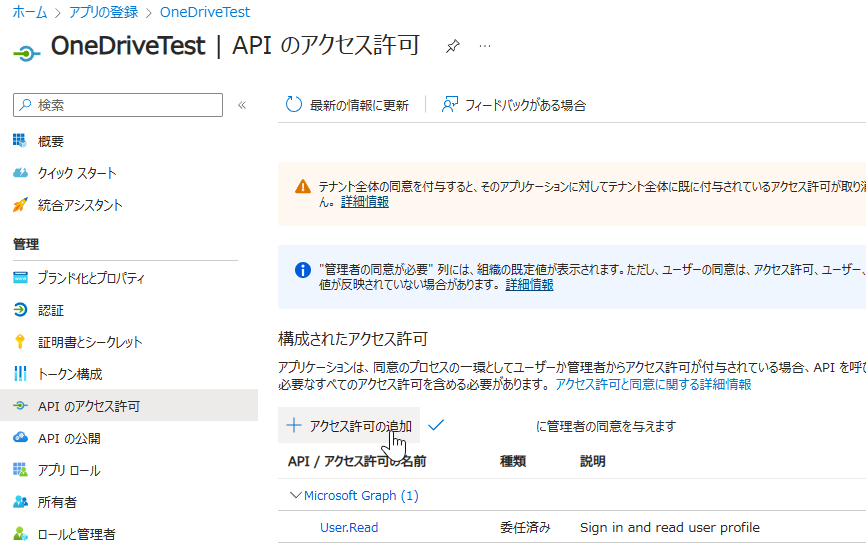
Task: Open アプリの登録 breadcrumb link
Action: 103,12
